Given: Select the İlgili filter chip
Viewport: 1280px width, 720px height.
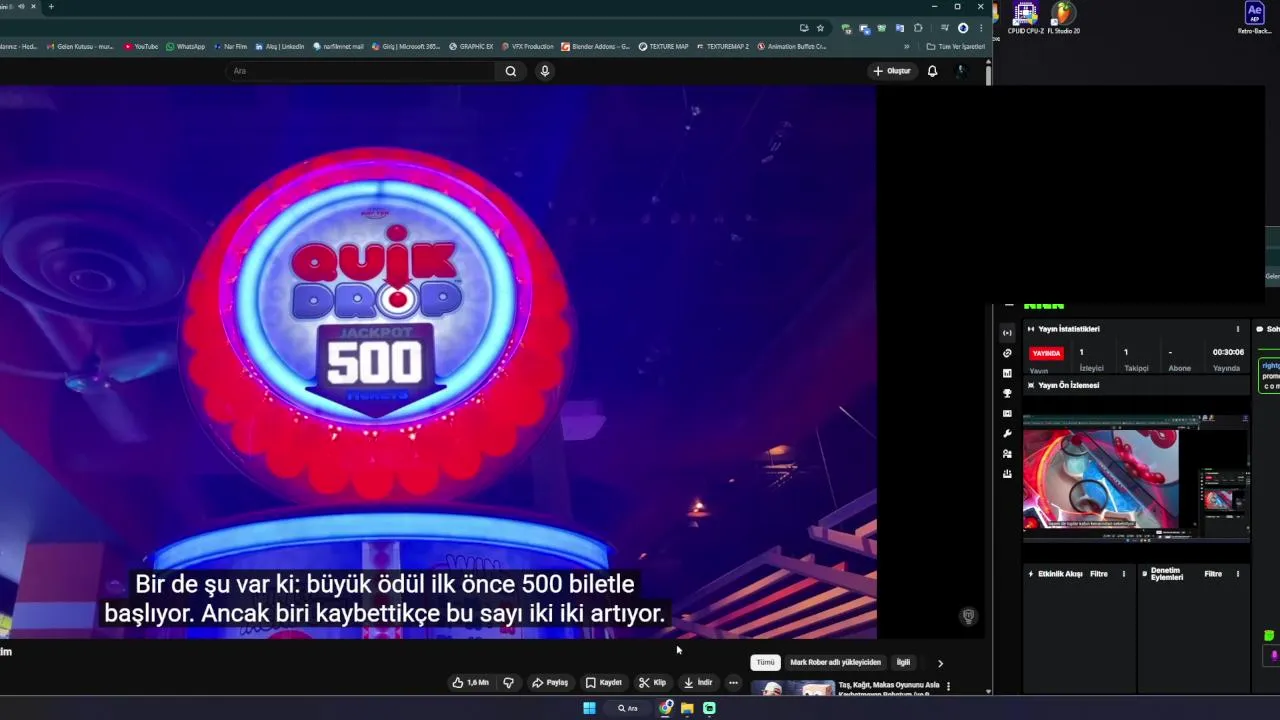Looking at the screenshot, I should (x=903, y=662).
